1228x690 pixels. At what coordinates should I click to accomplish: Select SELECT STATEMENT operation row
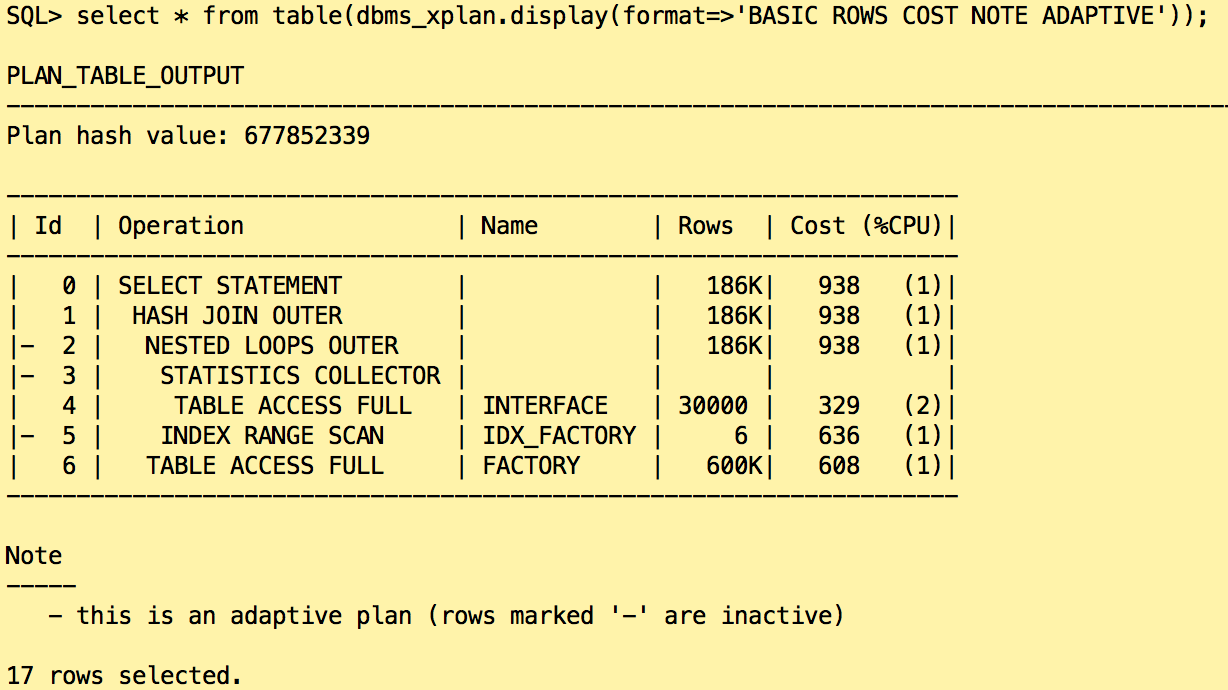coord(230,286)
